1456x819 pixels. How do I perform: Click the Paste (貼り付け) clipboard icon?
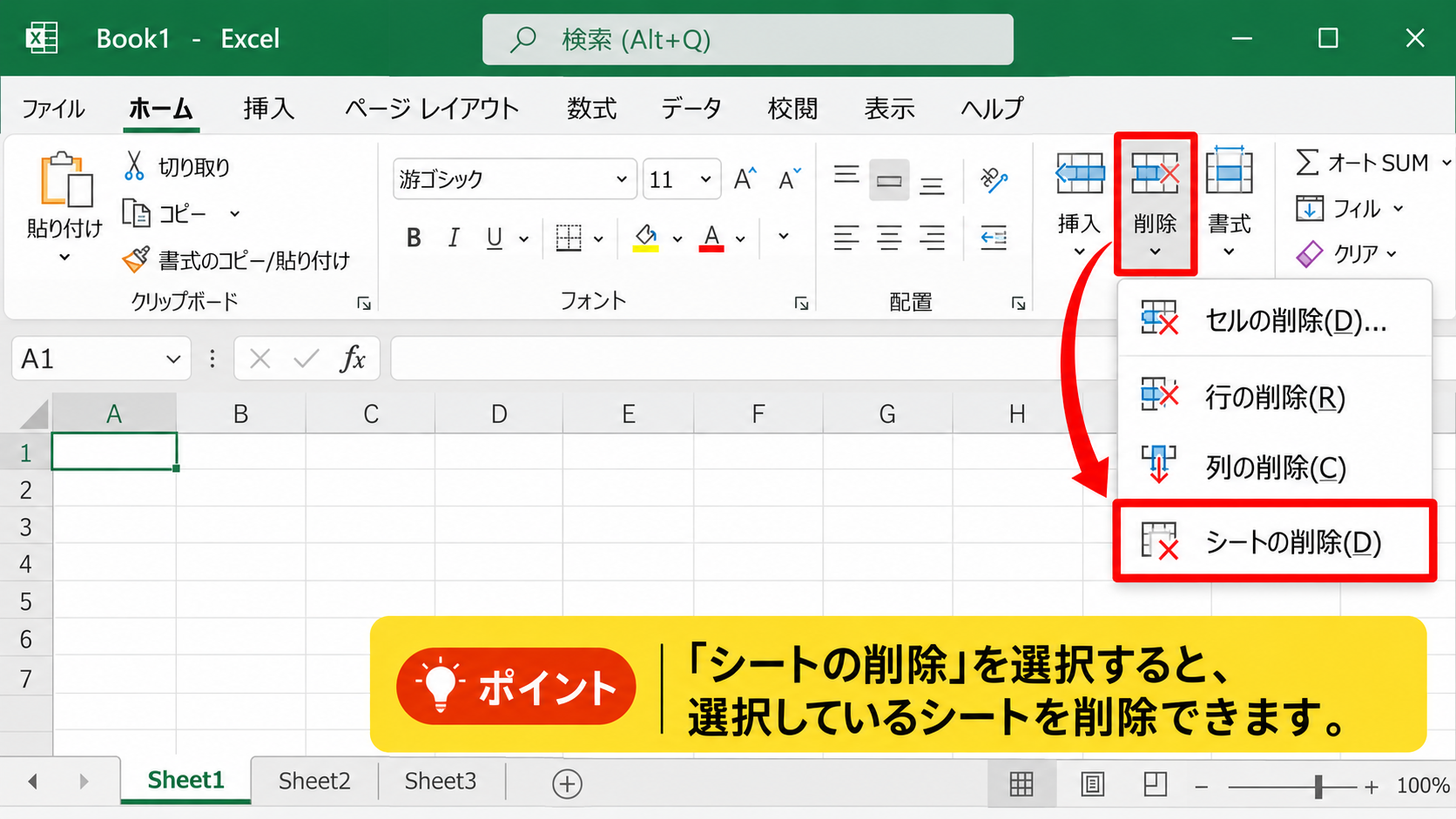(x=66, y=179)
